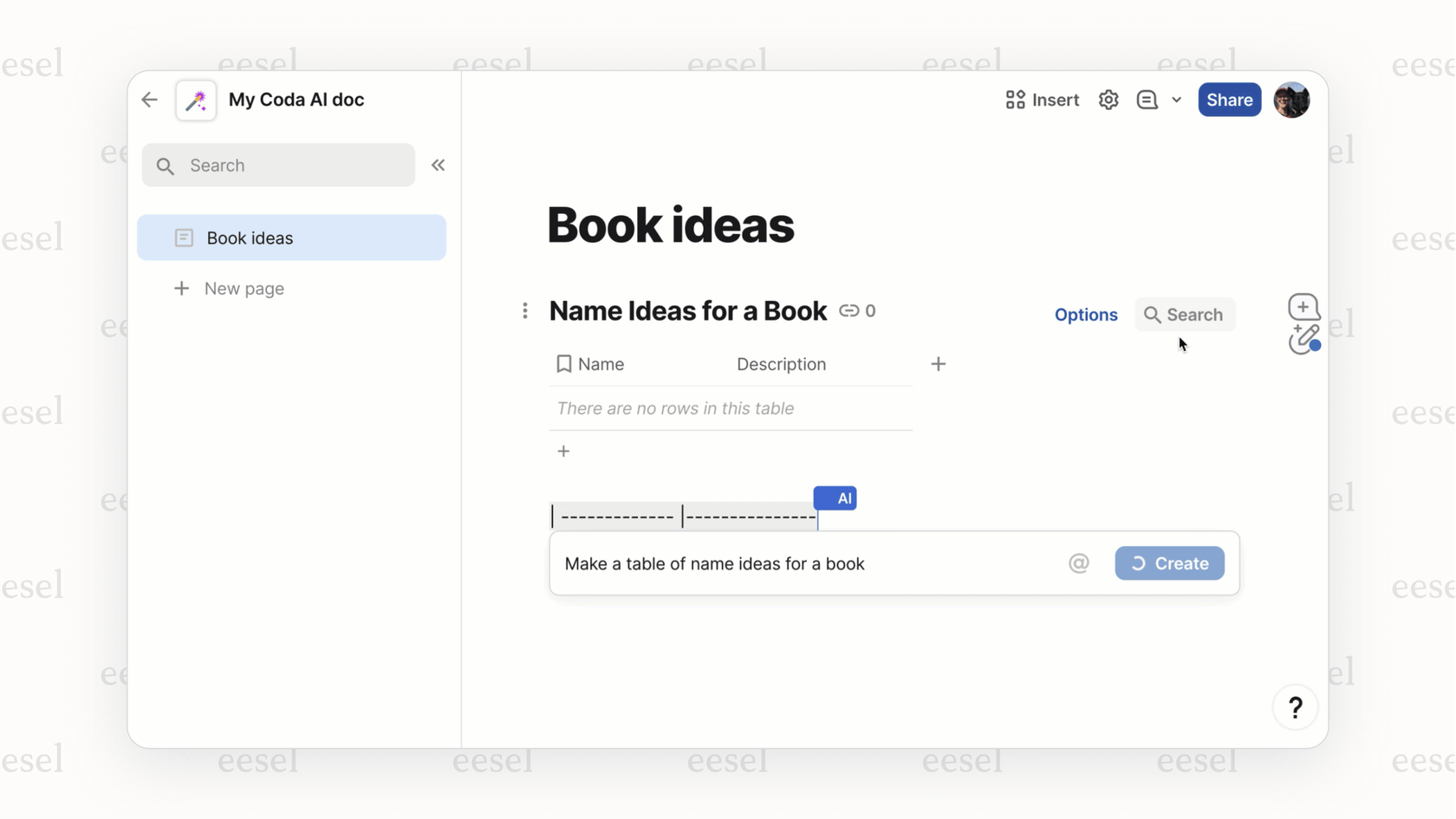Click the link icon next to table title

(850, 310)
